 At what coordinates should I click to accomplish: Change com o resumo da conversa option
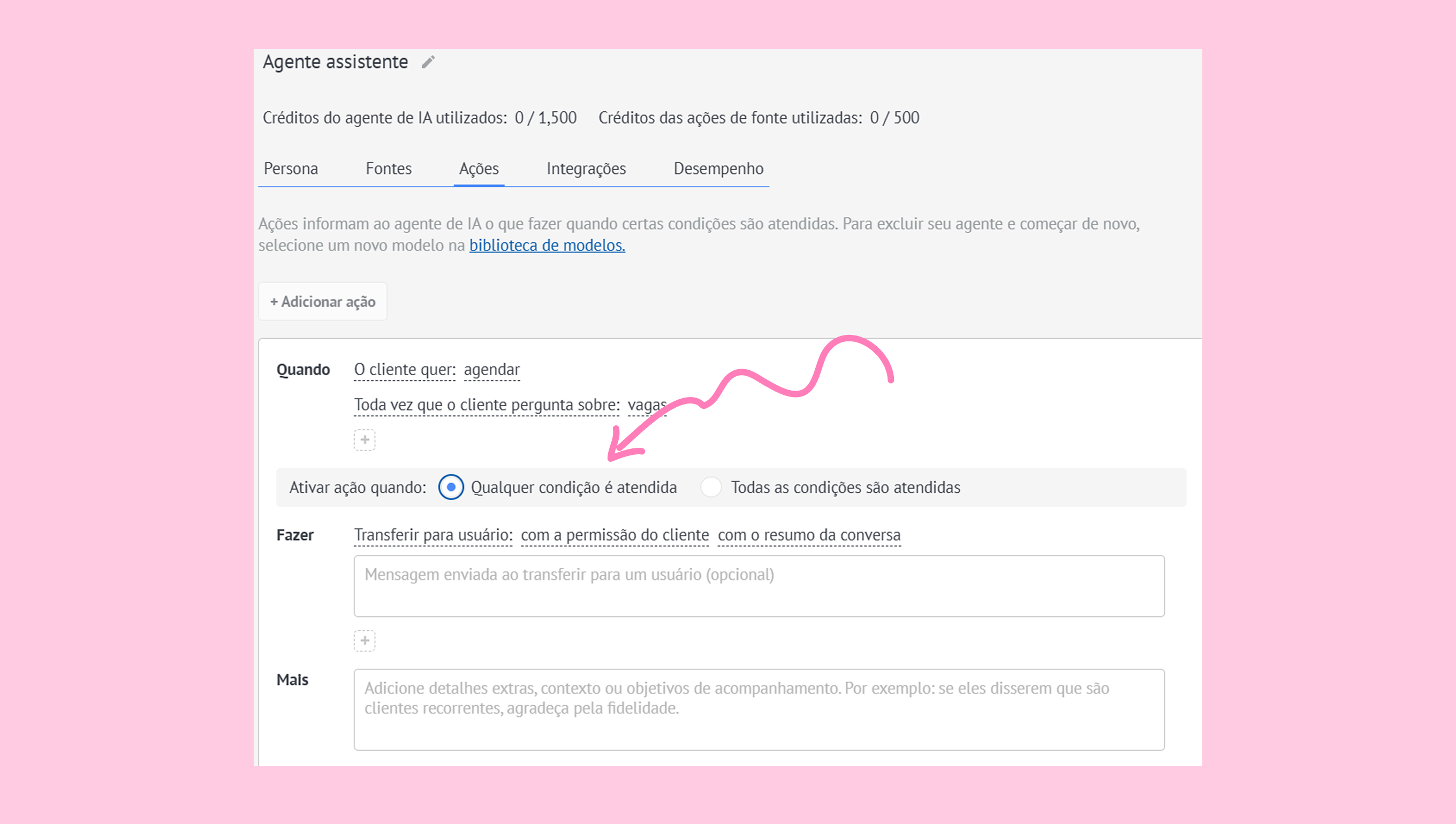coord(809,535)
